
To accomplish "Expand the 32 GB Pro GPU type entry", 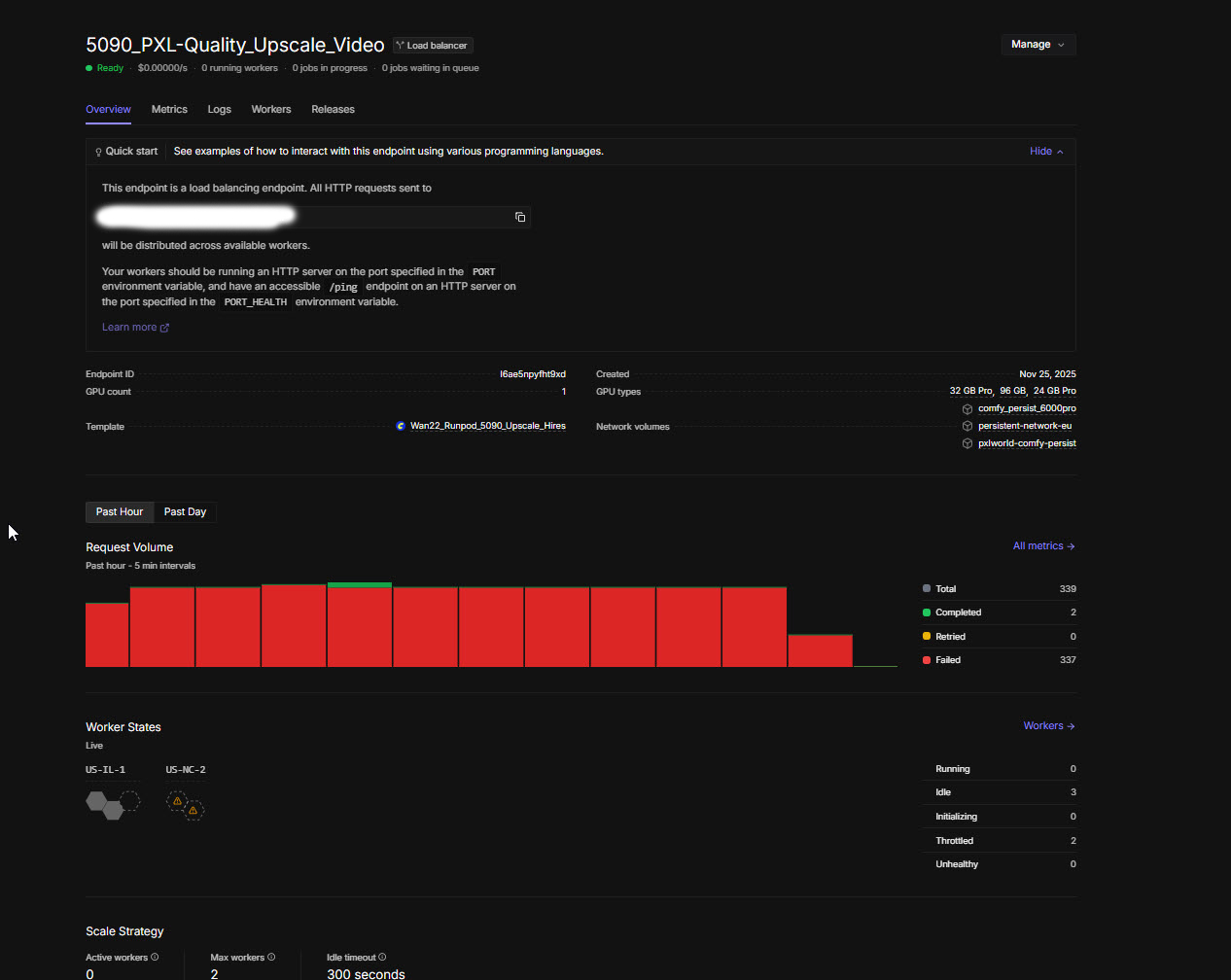I will (x=970, y=391).
